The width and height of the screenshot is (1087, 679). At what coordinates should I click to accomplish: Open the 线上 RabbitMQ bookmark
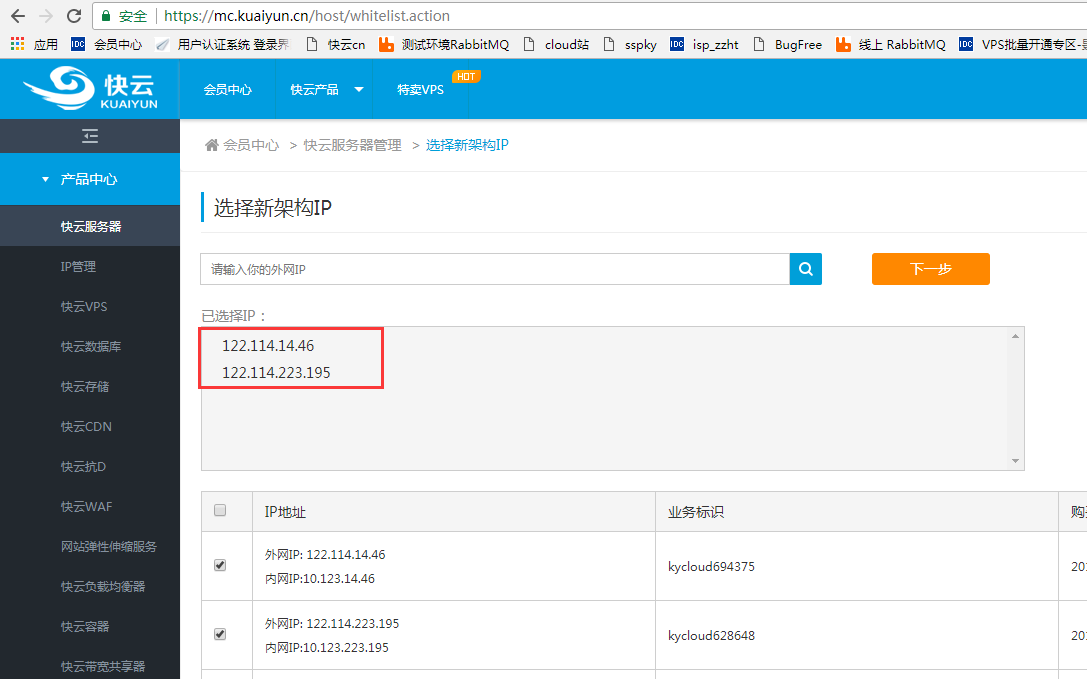890,44
